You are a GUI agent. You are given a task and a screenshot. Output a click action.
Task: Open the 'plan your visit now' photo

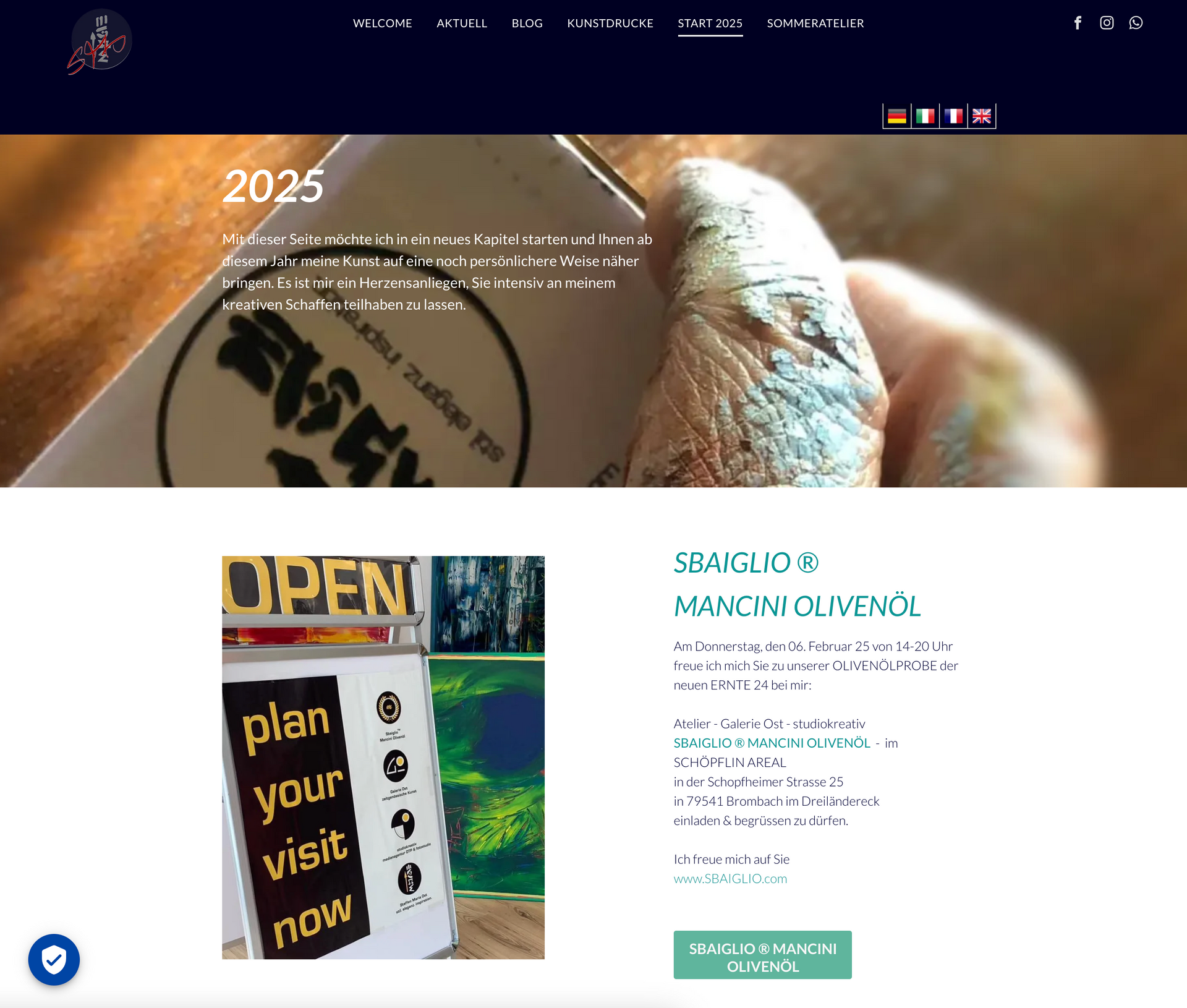click(383, 758)
